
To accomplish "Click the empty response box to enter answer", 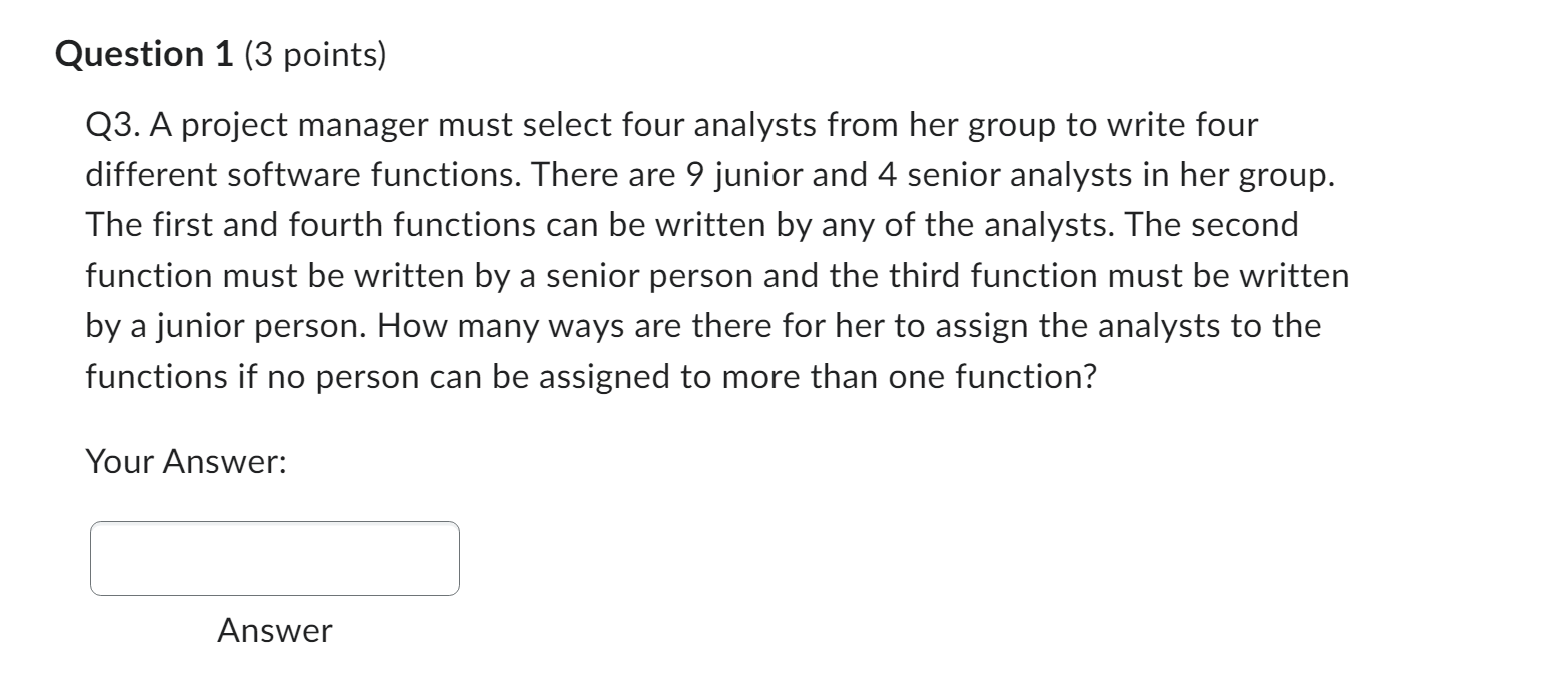I will [274, 558].
